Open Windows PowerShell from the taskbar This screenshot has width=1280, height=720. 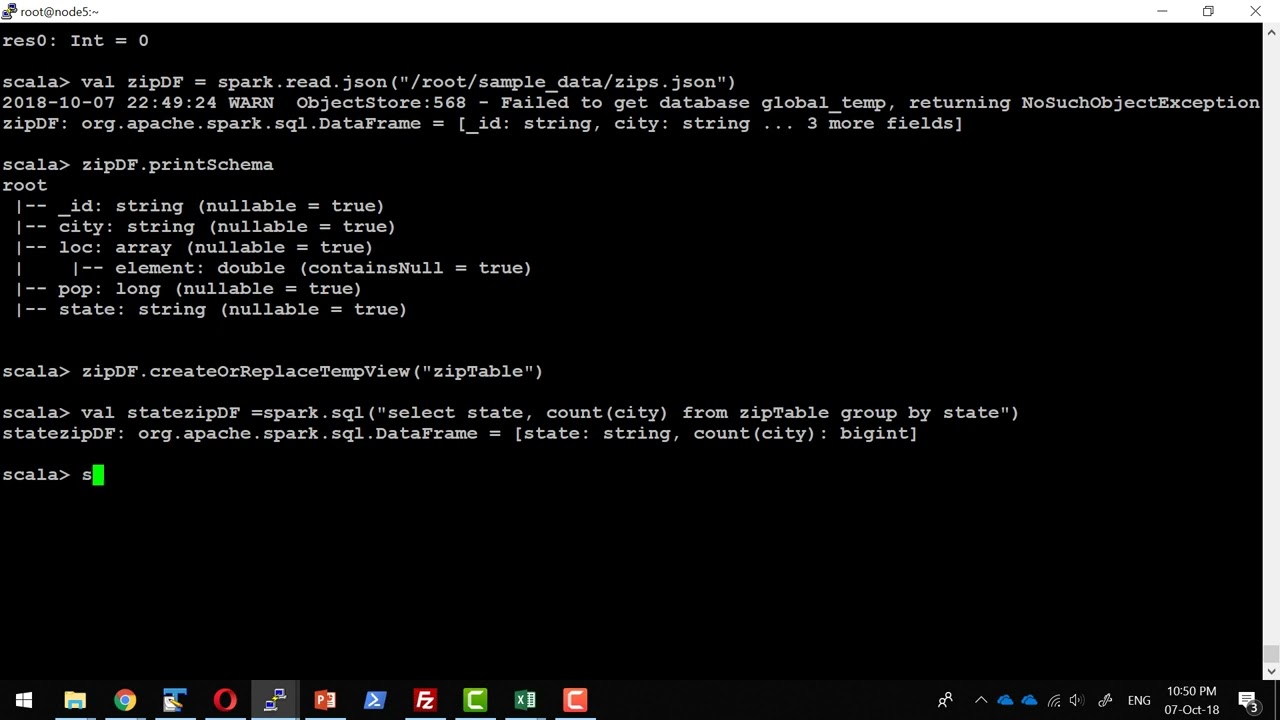(x=375, y=700)
